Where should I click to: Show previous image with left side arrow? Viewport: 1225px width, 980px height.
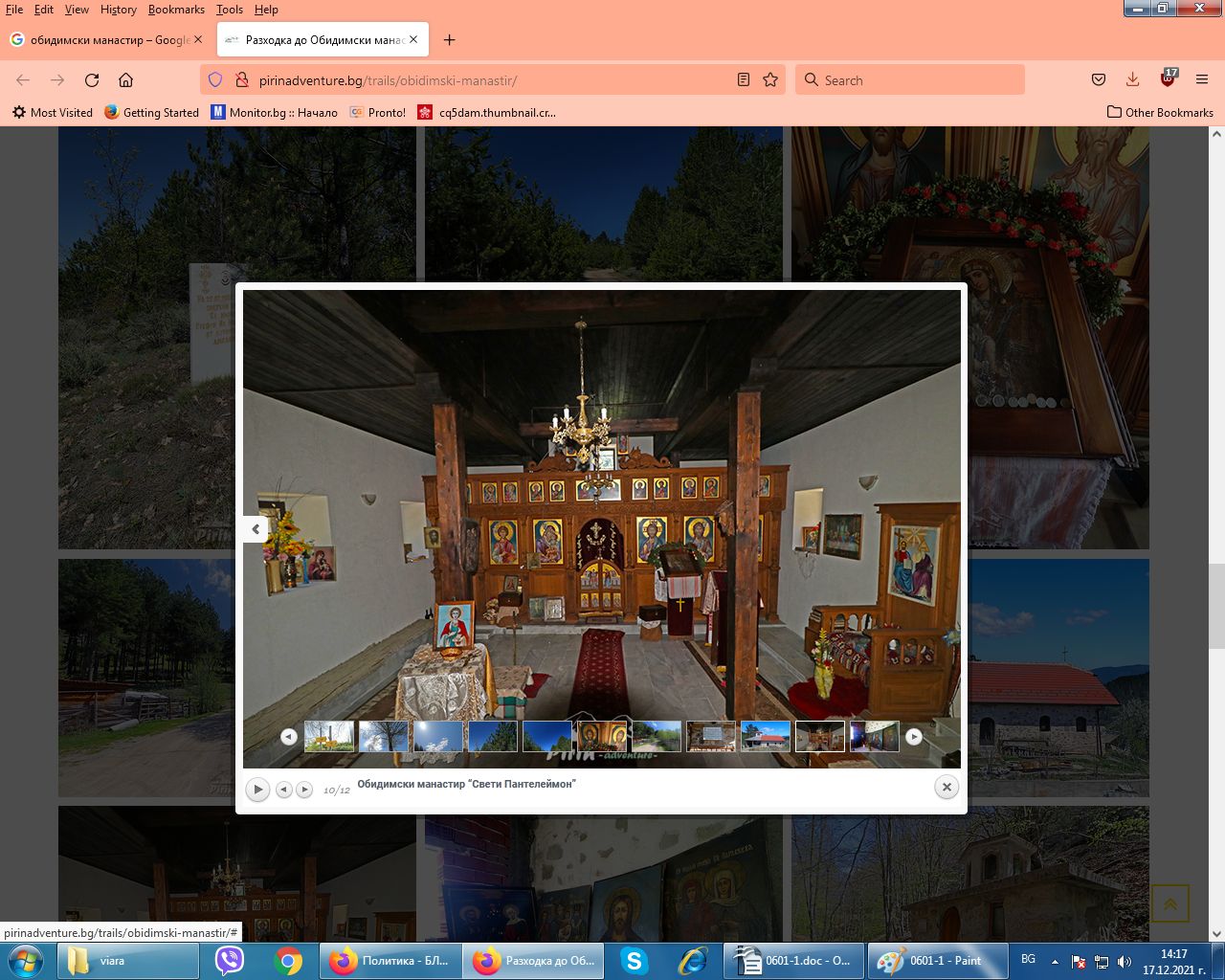pyautogui.click(x=256, y=529)
